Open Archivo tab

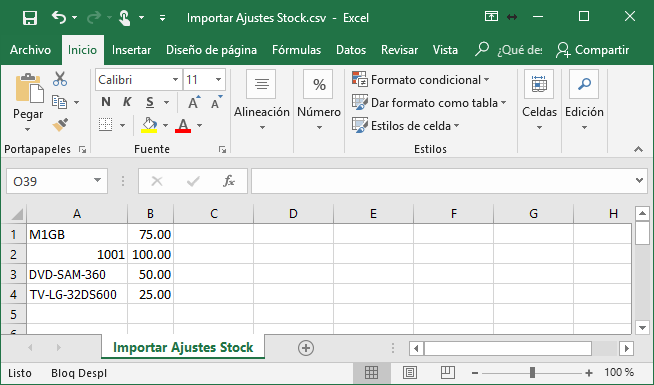(x=30, y=50)
